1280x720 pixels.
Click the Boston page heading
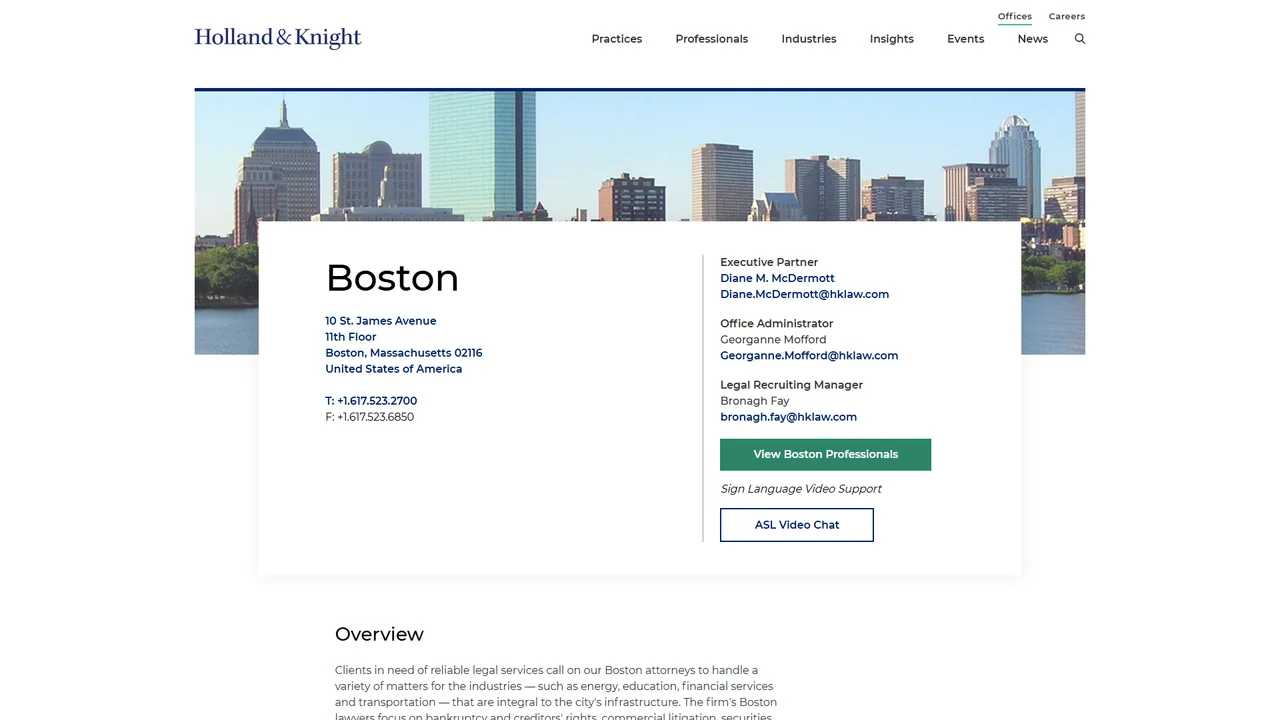392,278
